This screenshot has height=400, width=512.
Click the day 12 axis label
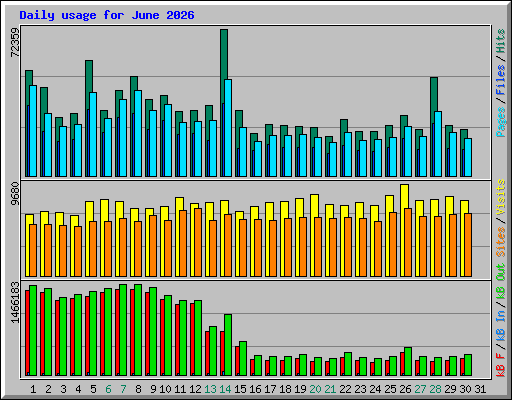pos(195,389)
